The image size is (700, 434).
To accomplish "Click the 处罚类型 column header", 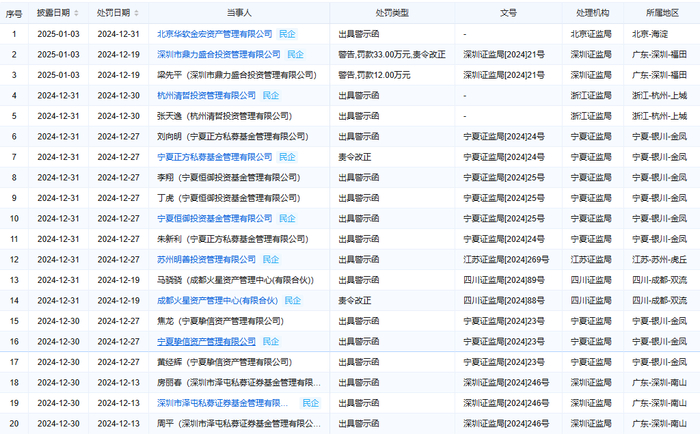I will 392,13.
